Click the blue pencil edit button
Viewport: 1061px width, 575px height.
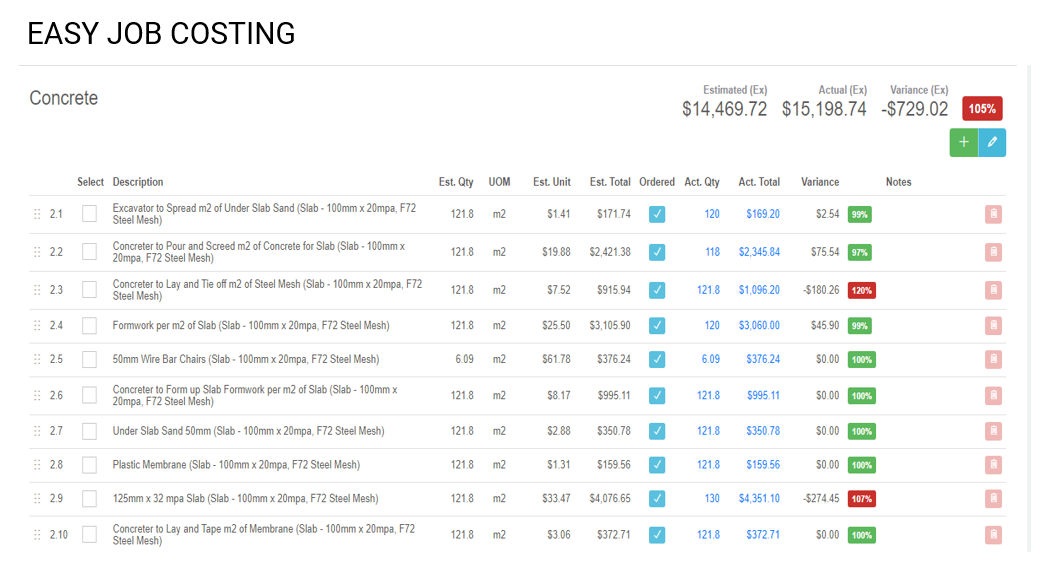click(992, 143)
